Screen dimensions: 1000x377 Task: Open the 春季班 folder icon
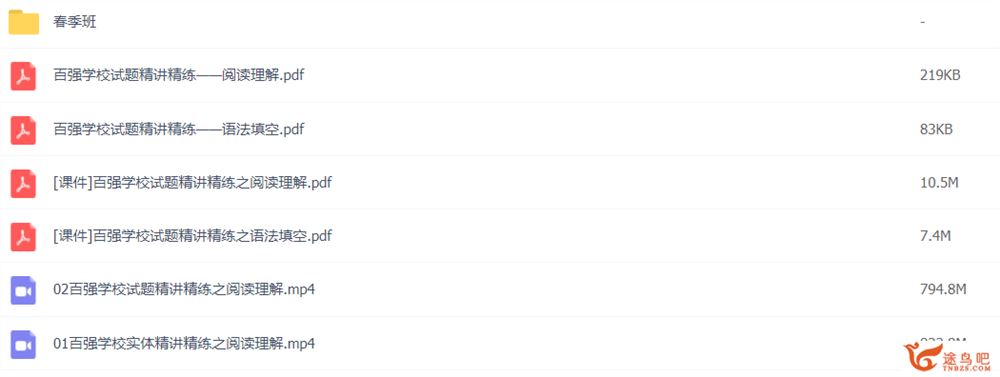pyautogui.click(x=24, y=22)
